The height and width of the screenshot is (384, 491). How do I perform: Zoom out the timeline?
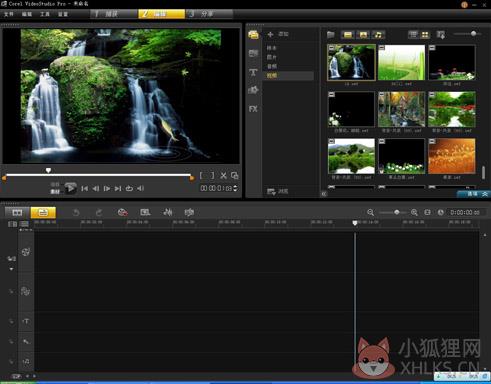370,212
